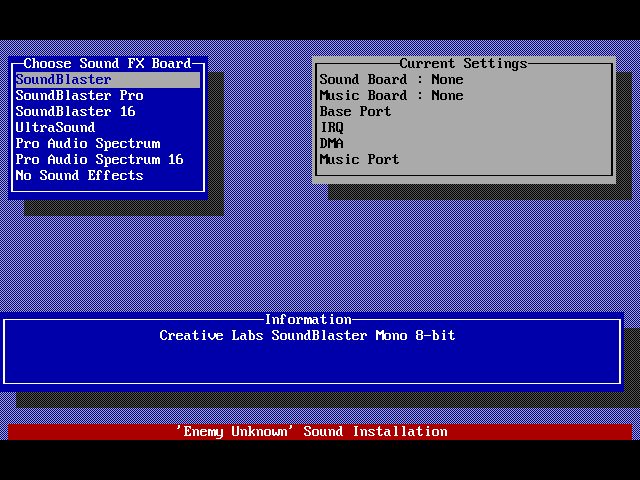This screenshot has height=480, width=640.
Task: Click the 'Enemy Unknown' Sound Installation bar
Action: 320,432
